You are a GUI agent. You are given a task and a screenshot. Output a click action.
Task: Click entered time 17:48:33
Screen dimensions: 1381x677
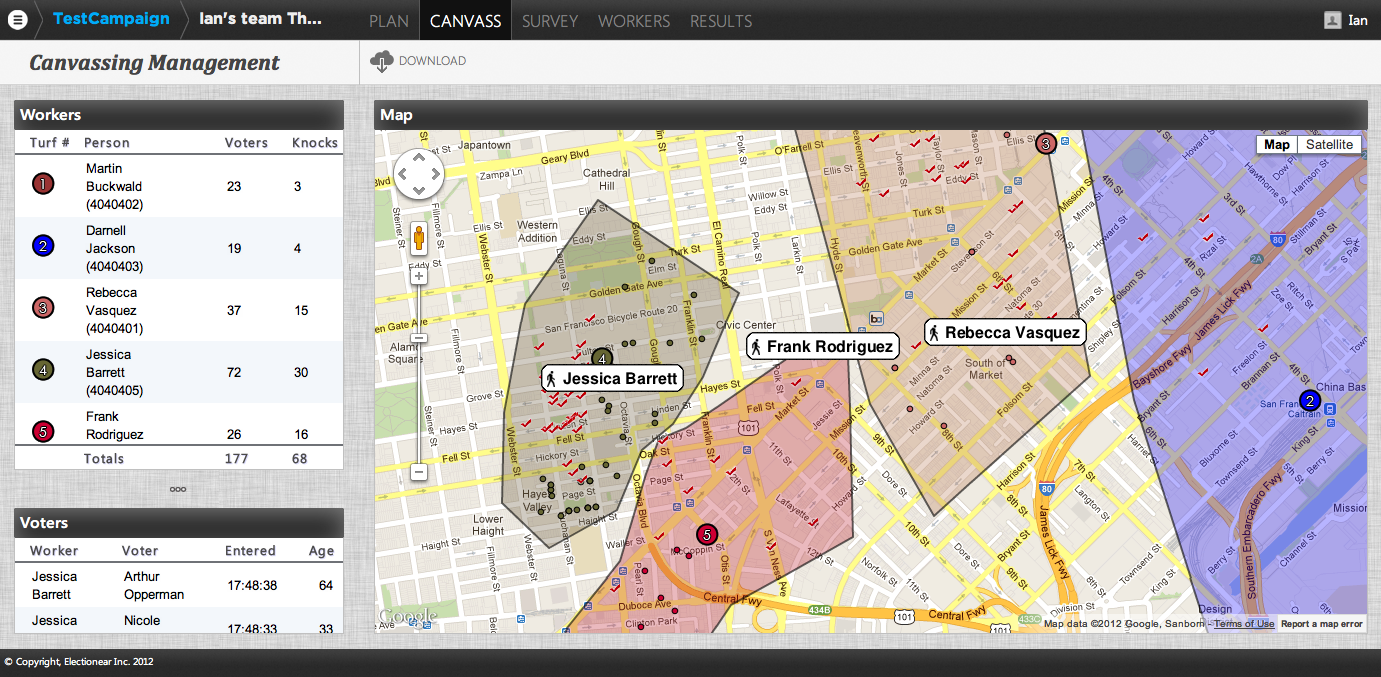[252, 629]
